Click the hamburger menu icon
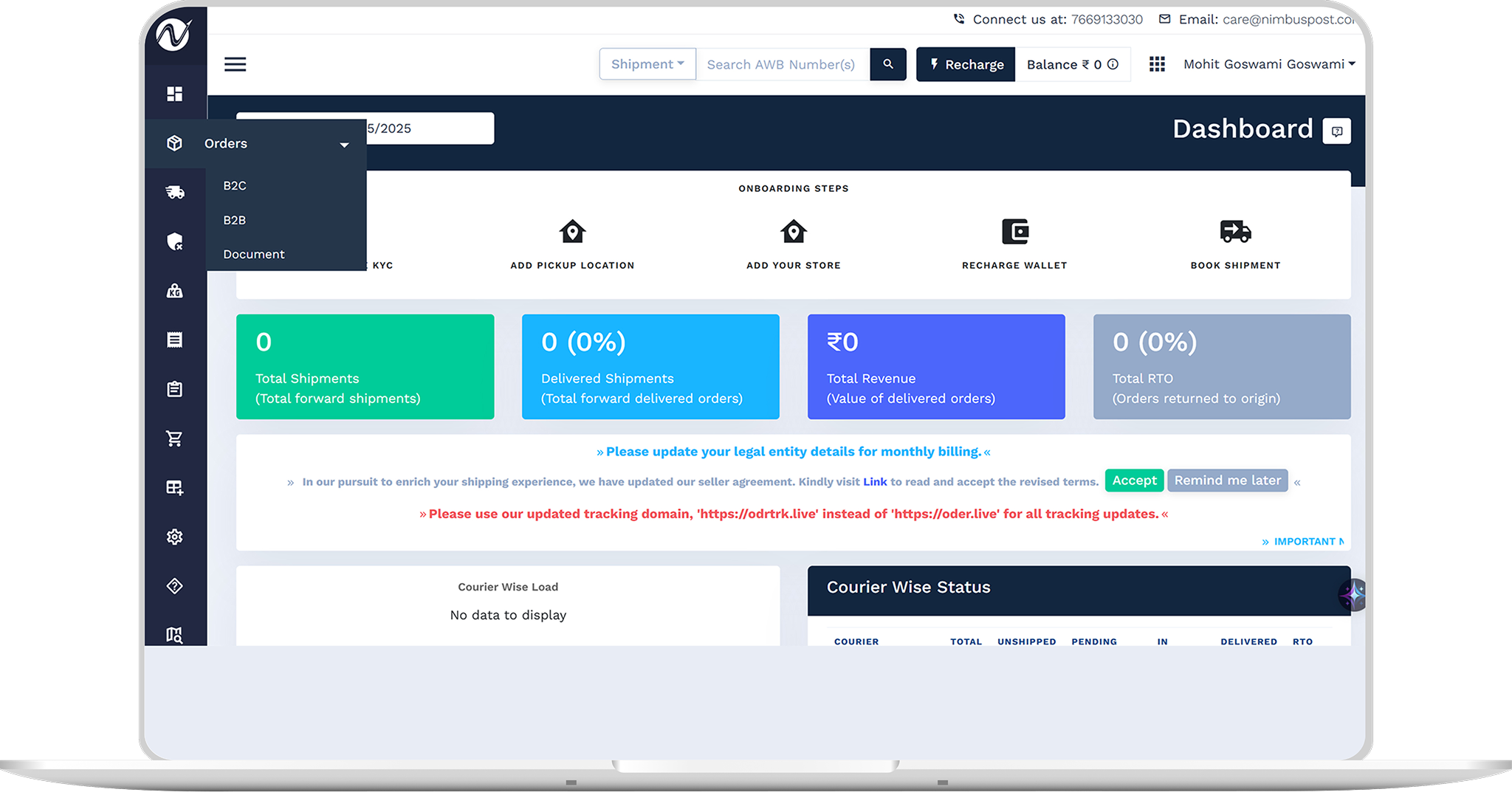1512x792 pixels. (235, 64)
